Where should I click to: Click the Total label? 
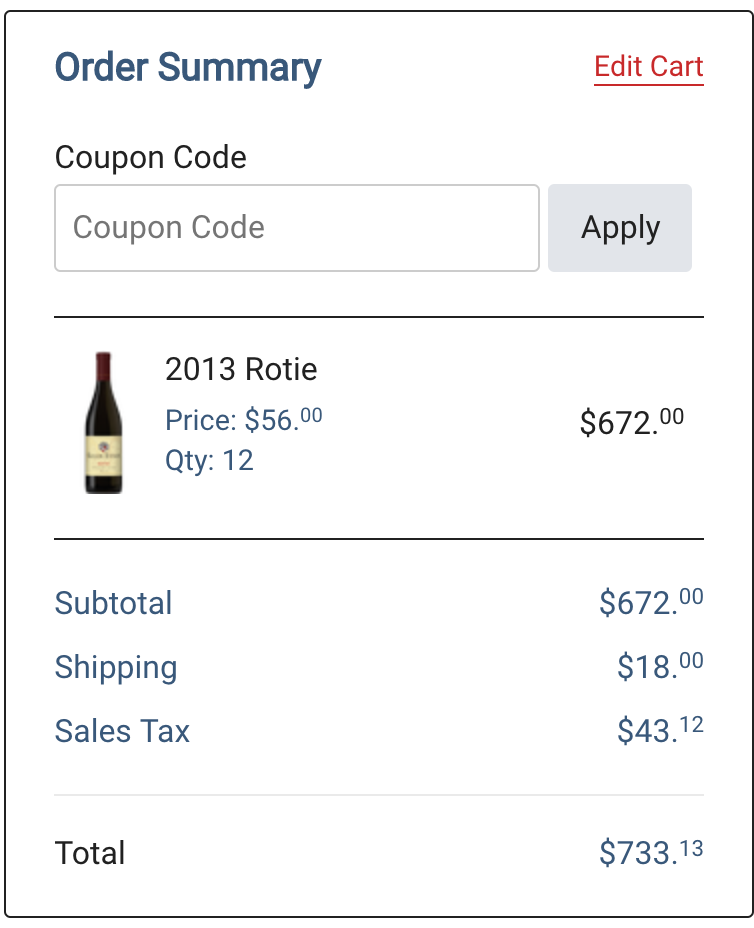point(90,853)
